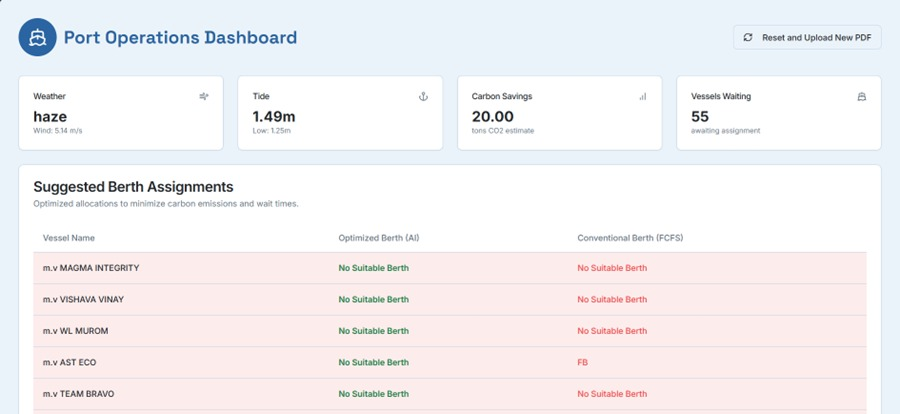Viewport: 900px width, 414px height.
Task: Click the m.v AST ECO vessel name
Action: [x=69, y=362]
